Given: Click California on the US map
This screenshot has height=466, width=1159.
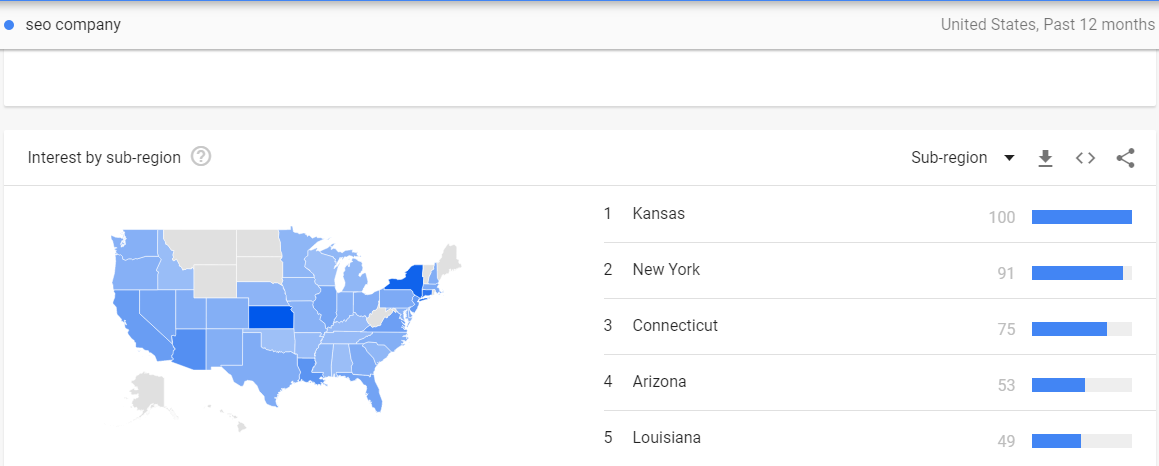Looking at the screenshot, I should (131, 324).
